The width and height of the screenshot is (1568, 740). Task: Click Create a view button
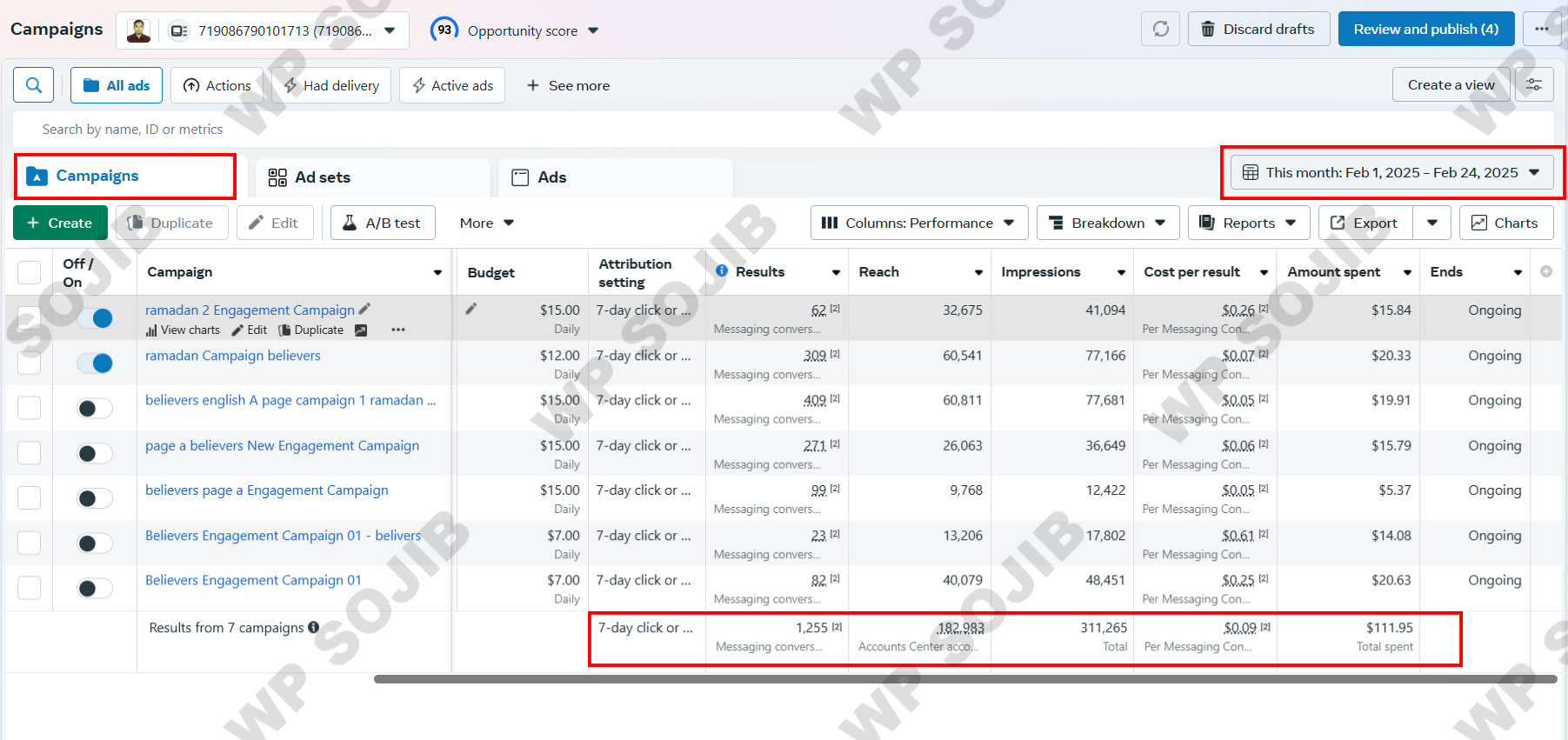pyautogui.click(x=1451, y=85)
